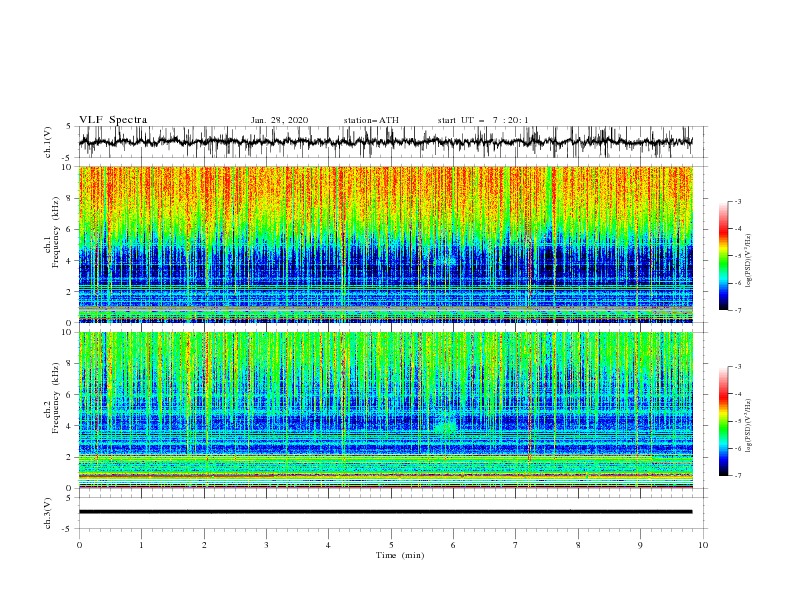This screenshot has width=792, height=612.
Task: Click the ch.1(V) axis "-5" tick label
Action: 68,158
